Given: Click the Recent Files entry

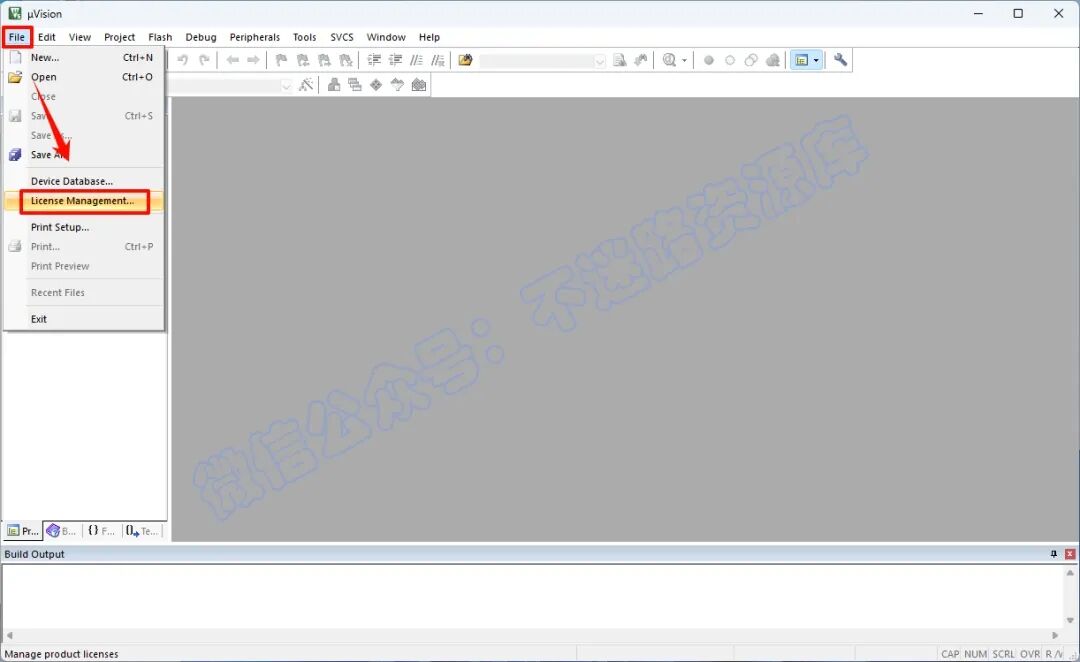Looking at the screenshot, I should tap(83, 293).
